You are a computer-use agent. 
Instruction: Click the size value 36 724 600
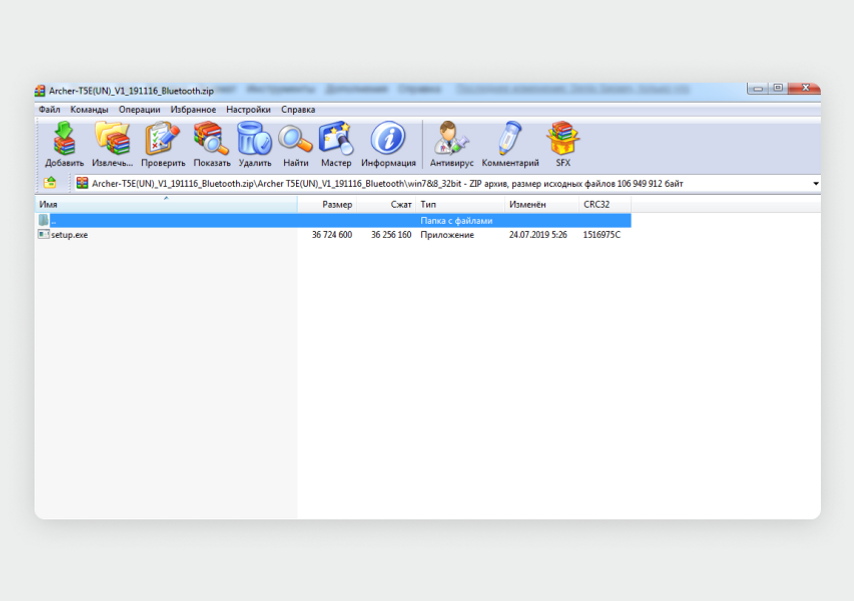332,235
